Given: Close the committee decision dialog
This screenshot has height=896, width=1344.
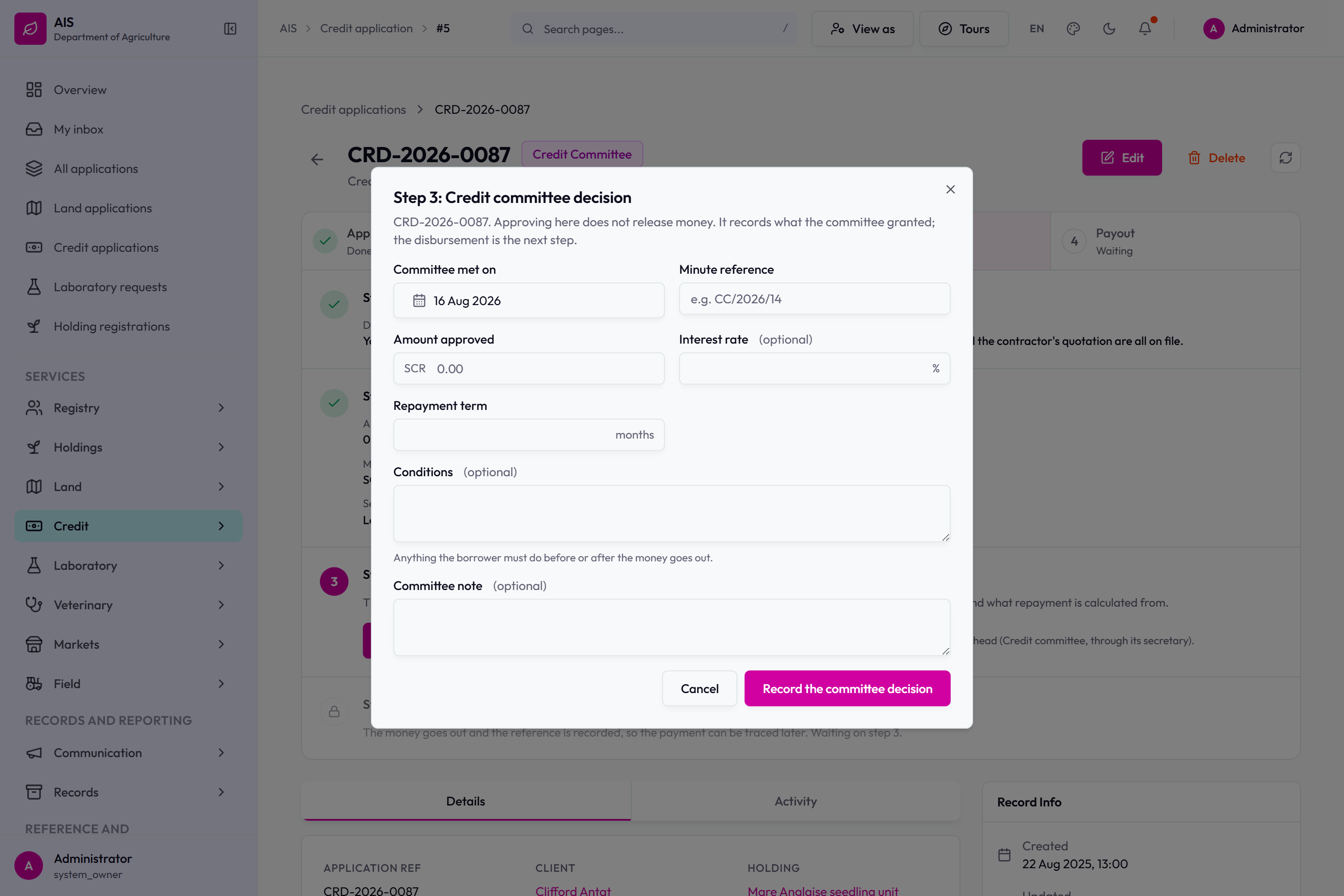Looking at the screenshot, I should coord(950,189).
